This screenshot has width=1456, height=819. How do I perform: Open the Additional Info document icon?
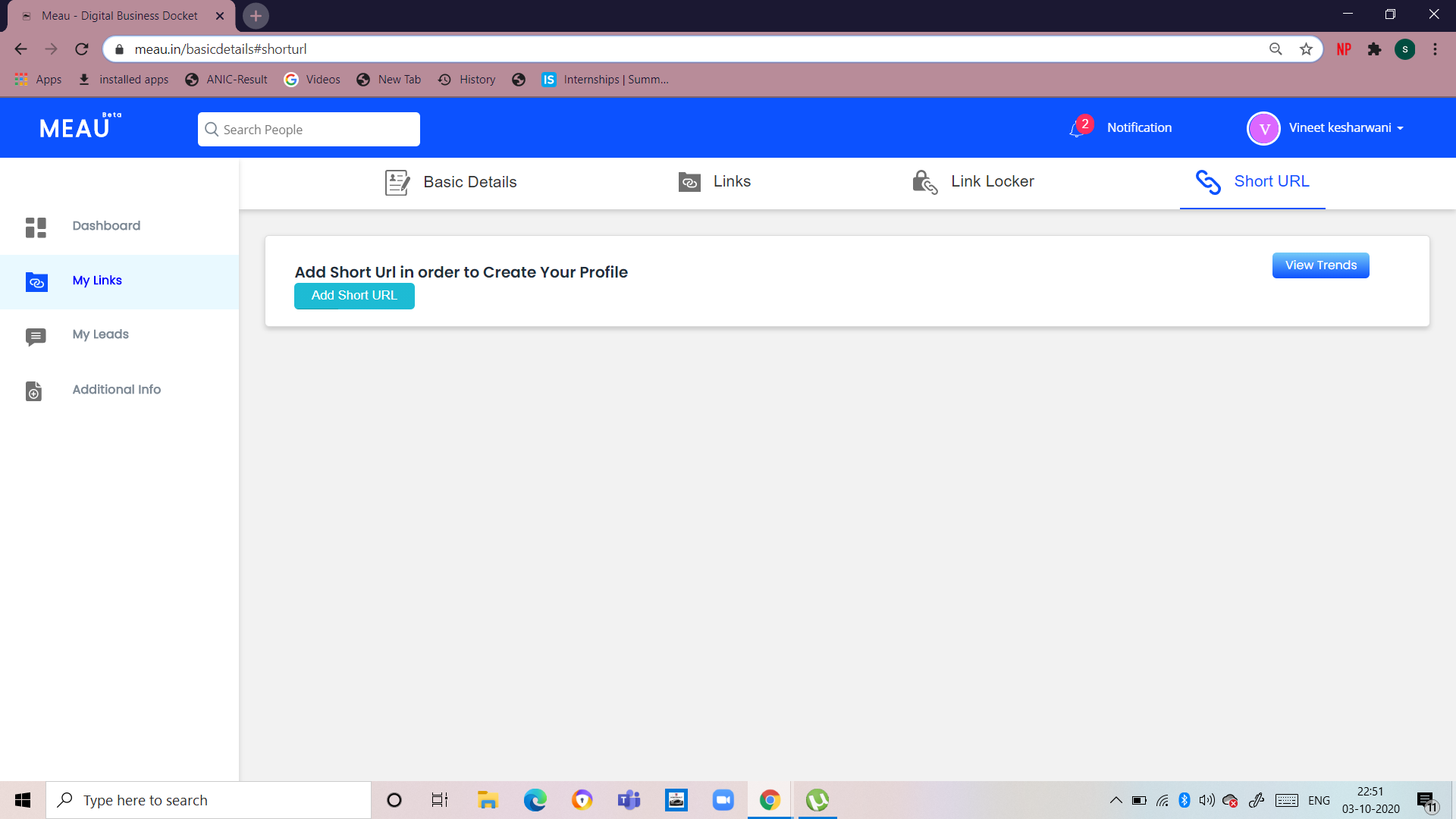click(x=34, y=391)
